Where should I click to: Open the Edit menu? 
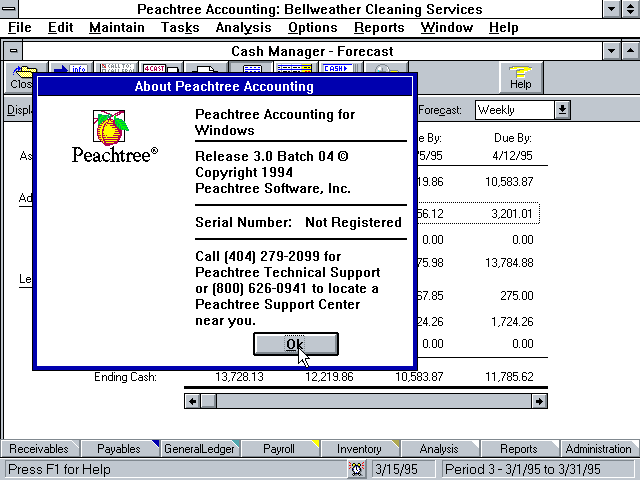[60, 27]
